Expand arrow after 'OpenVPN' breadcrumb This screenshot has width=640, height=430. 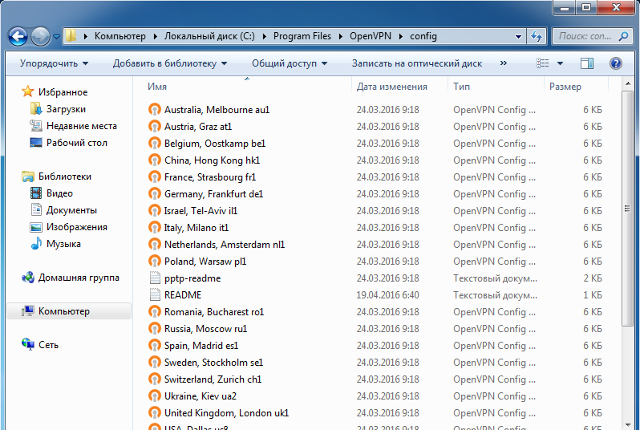pyautogui.click(x=400, y=36)
